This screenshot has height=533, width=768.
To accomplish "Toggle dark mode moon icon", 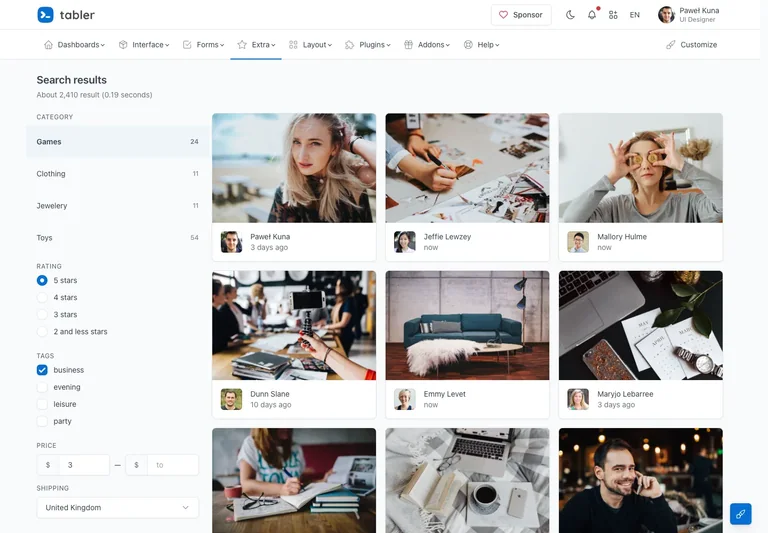I will pyautogui.click(x=570, y=15).
